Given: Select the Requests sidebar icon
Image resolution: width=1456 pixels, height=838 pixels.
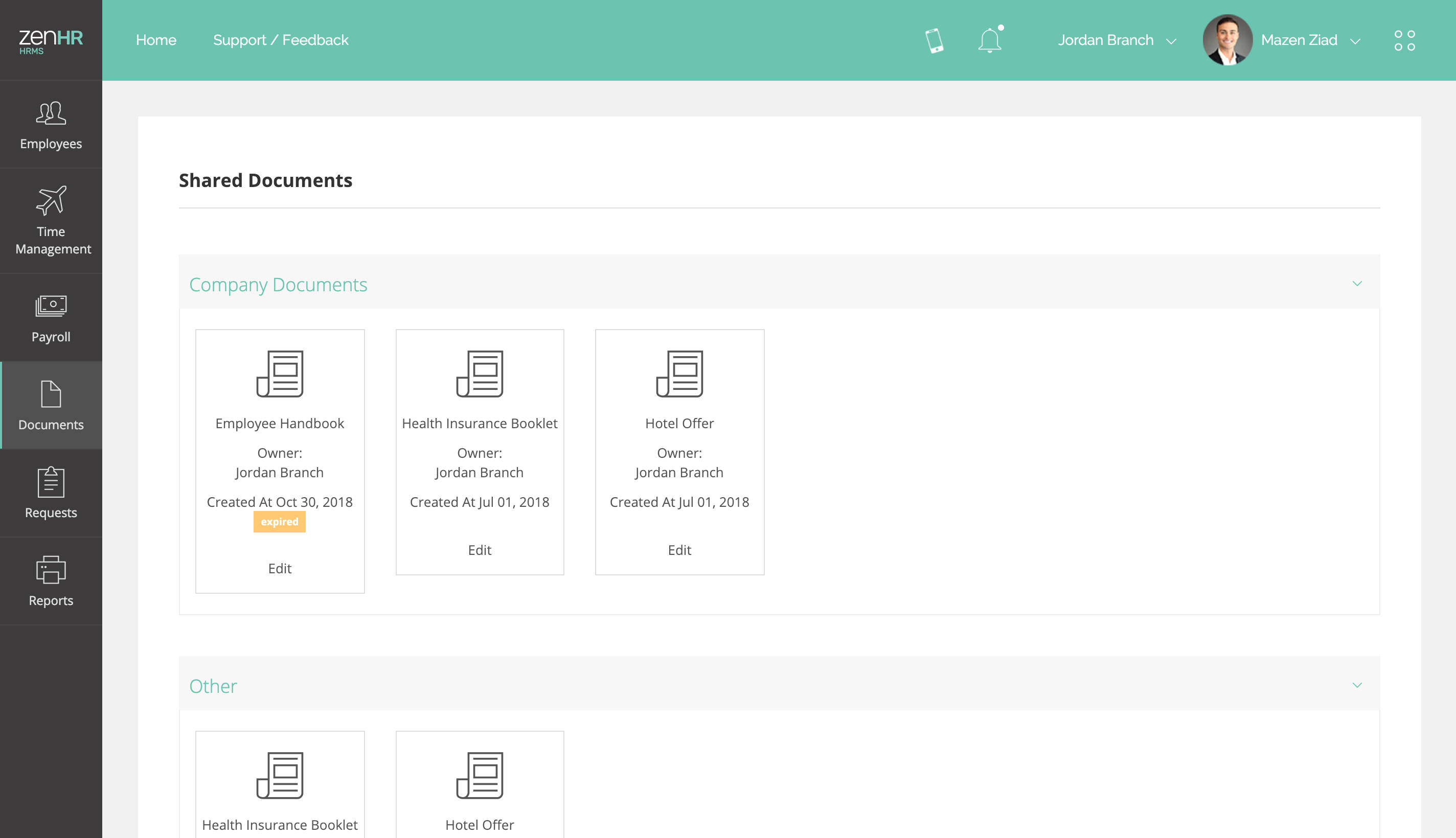Looking at the screenshot, I should pyautogui.click(x=51, y=493).
